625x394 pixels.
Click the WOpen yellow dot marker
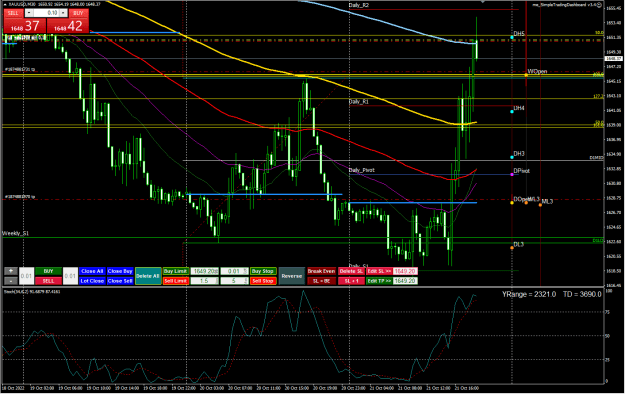tap(526, 75)
